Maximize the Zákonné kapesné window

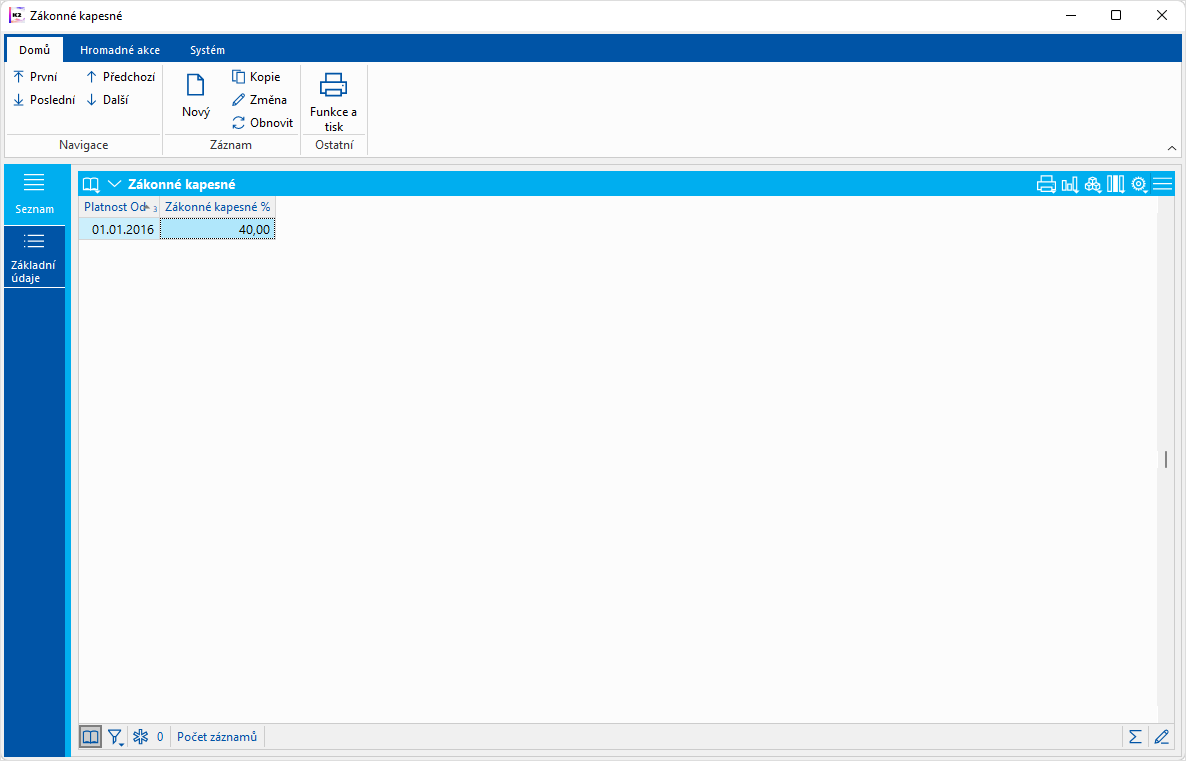[1116, 15]
